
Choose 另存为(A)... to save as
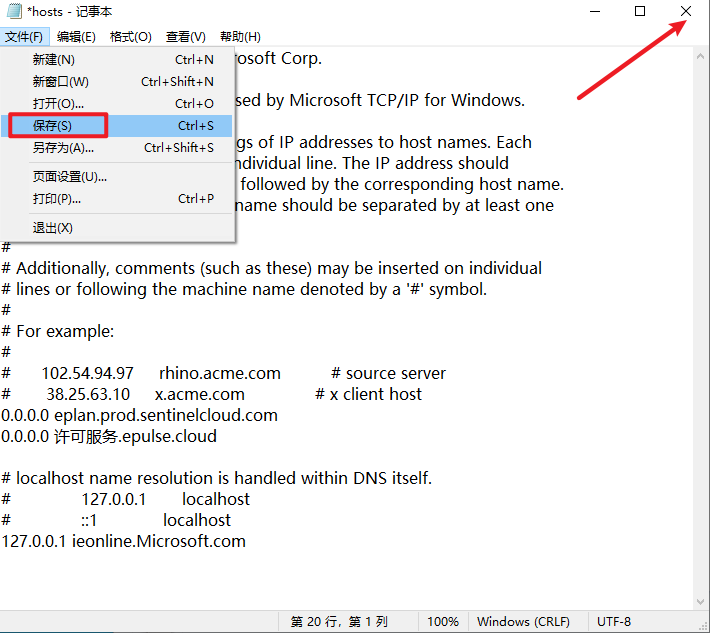pos(63,148)
